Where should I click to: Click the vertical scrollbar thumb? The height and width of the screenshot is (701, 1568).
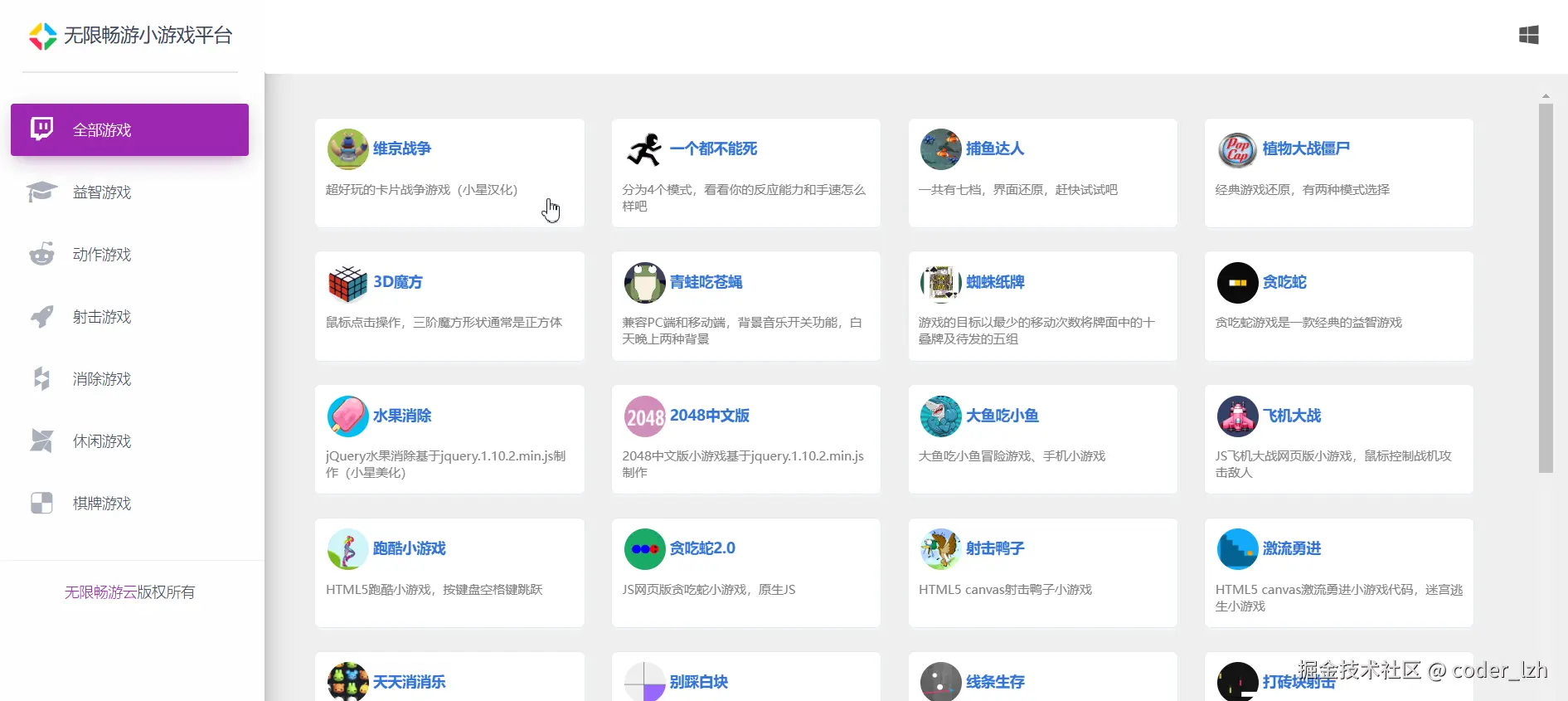pos(1546,288)
